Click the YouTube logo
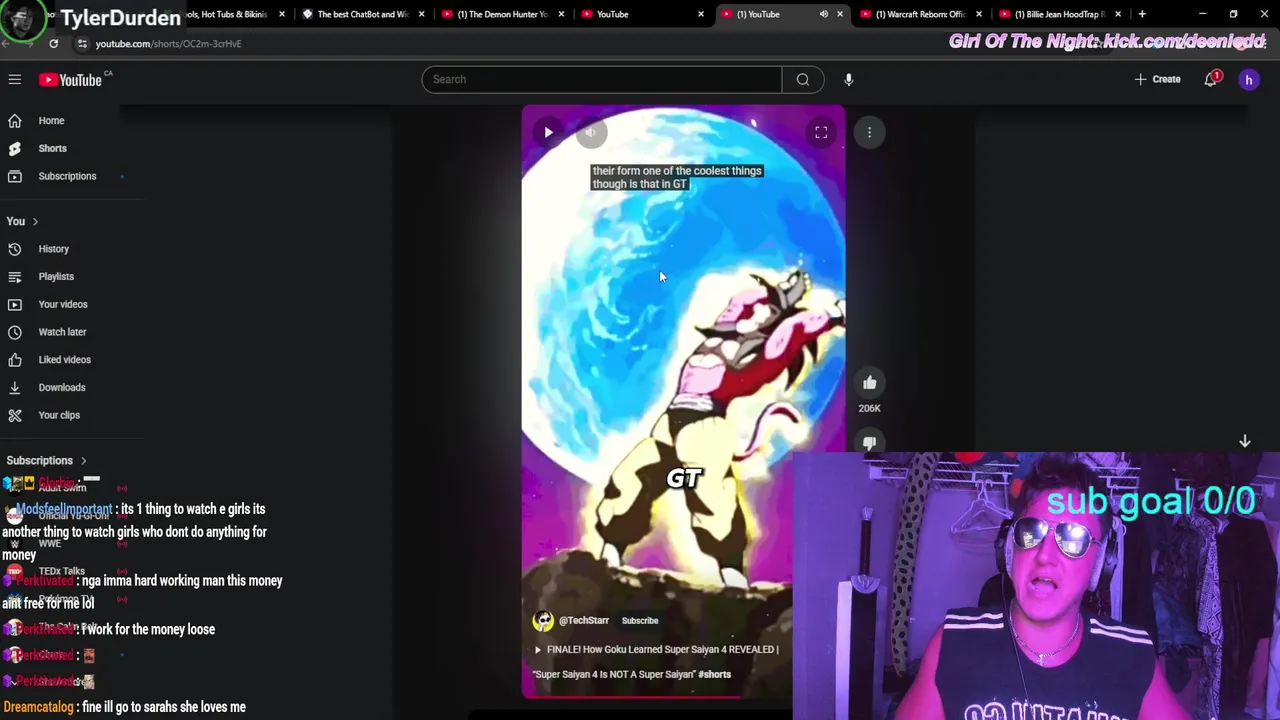1280x720 pixels. 70,79
